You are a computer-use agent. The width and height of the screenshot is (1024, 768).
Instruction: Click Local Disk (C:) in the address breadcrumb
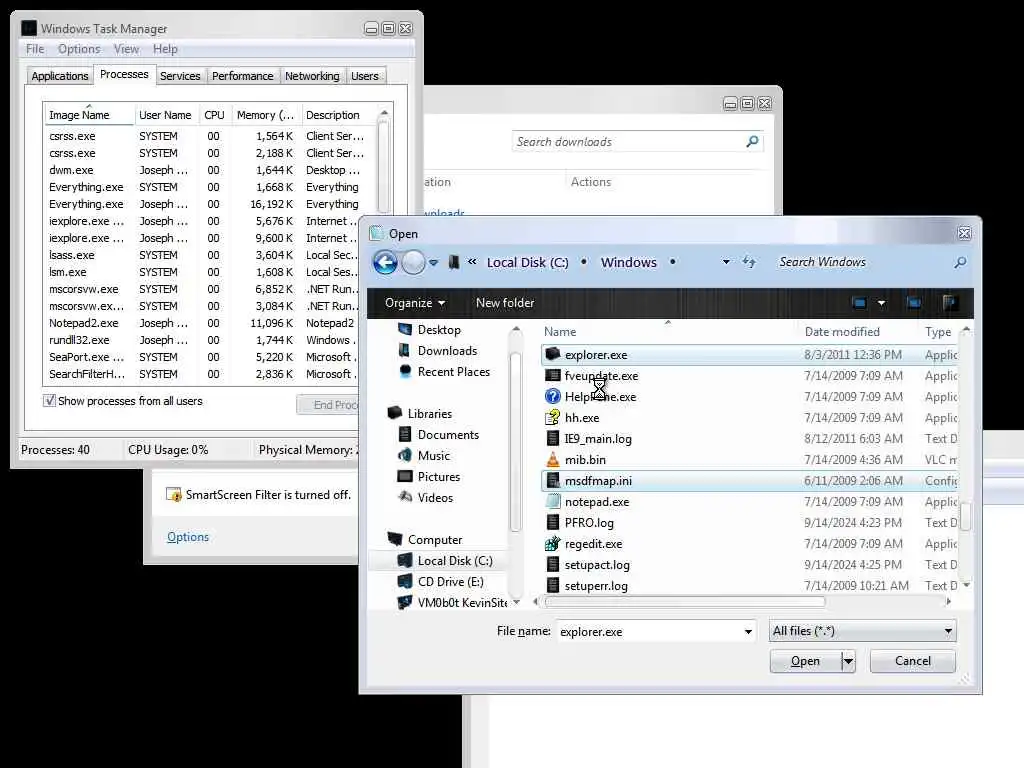click(x=528, y=263)
